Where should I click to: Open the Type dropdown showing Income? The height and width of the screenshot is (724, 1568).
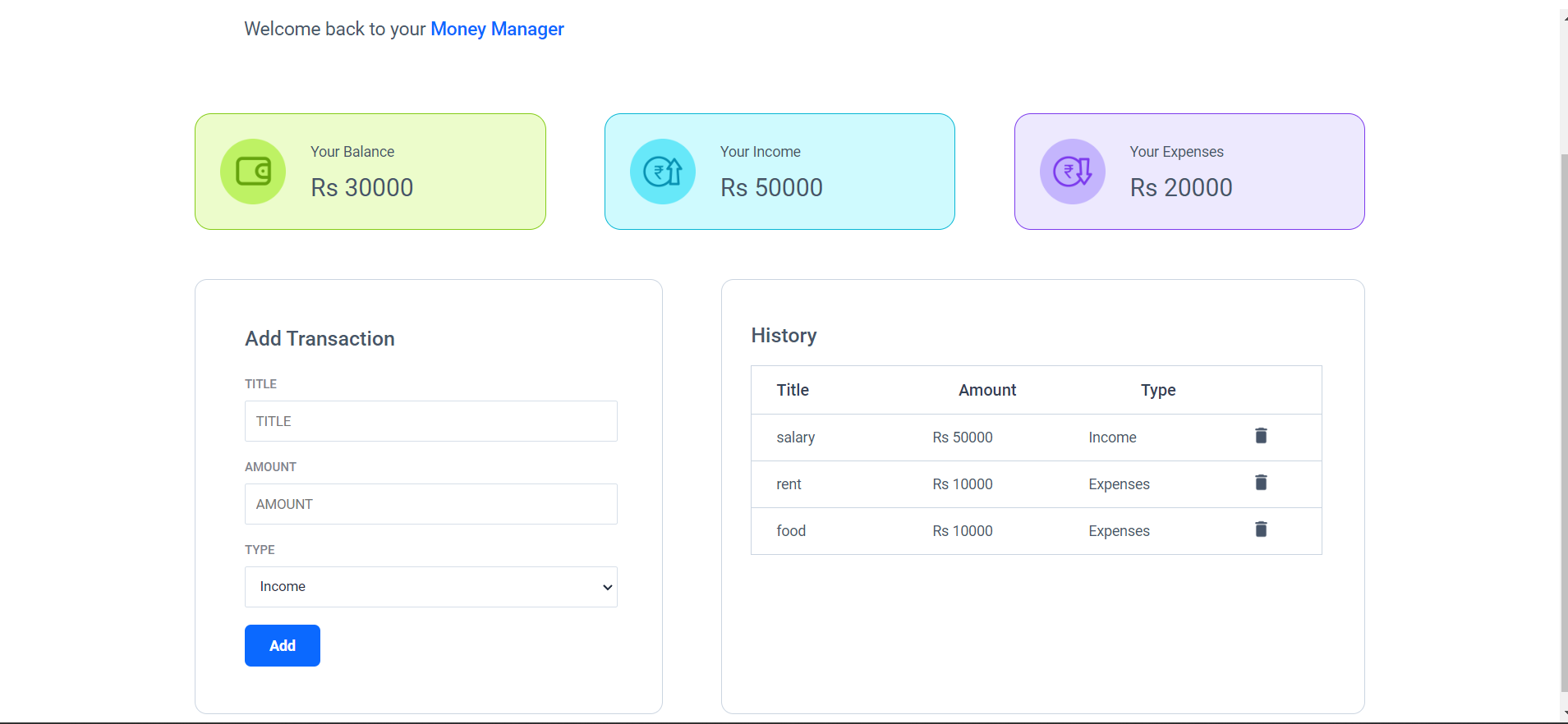click(x=431, y=587)
